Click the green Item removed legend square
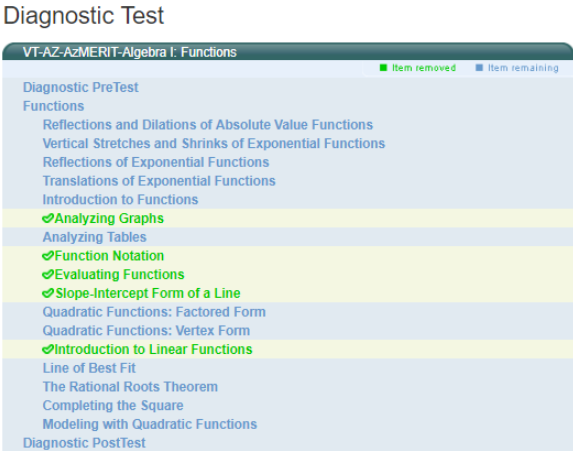The width and height of the screenshot is (573, 451). coord(383,68)
